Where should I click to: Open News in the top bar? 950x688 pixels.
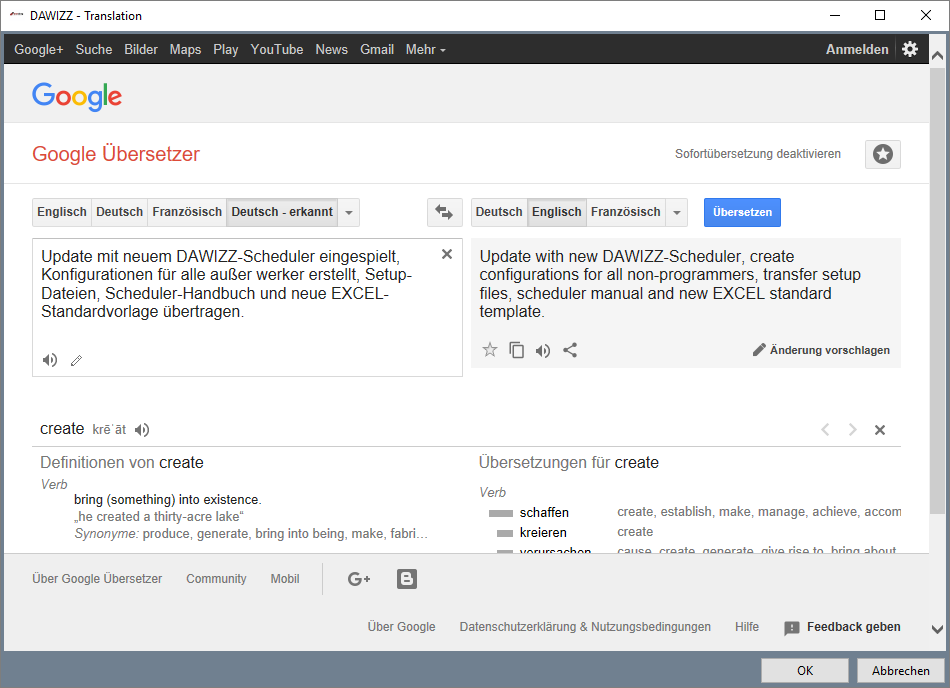[x=331, y=50]
